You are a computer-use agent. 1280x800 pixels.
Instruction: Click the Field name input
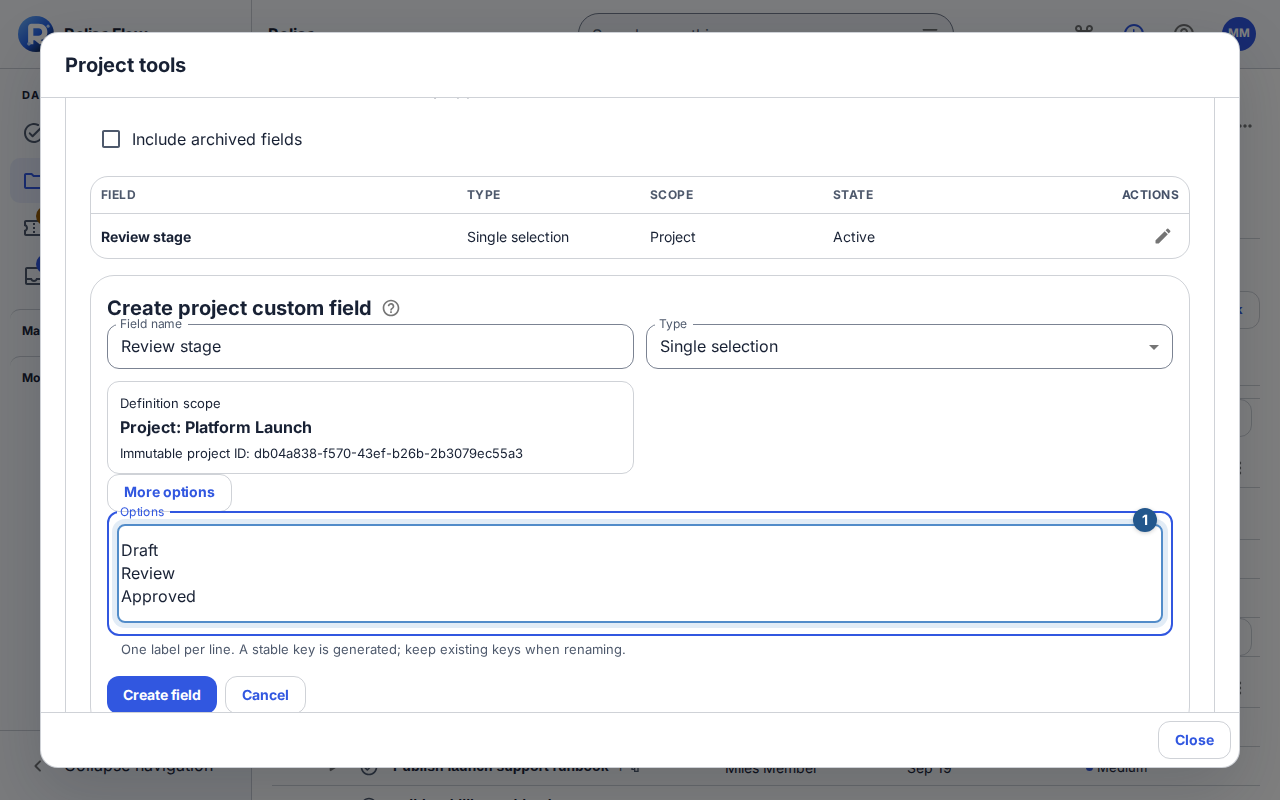point(370,346)
